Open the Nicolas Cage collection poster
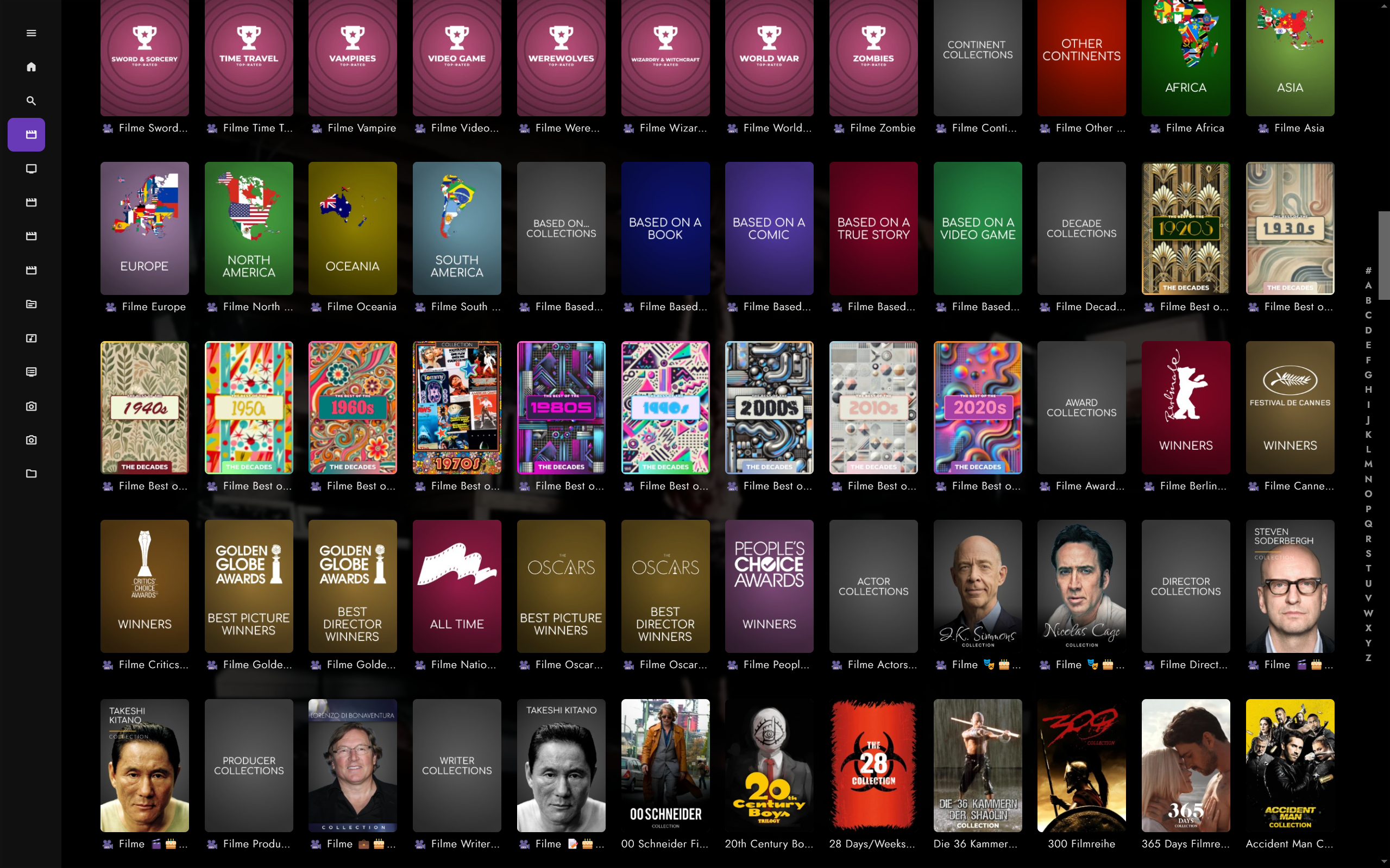Viewport: 1390px width, 868px height. [1081, 586]
